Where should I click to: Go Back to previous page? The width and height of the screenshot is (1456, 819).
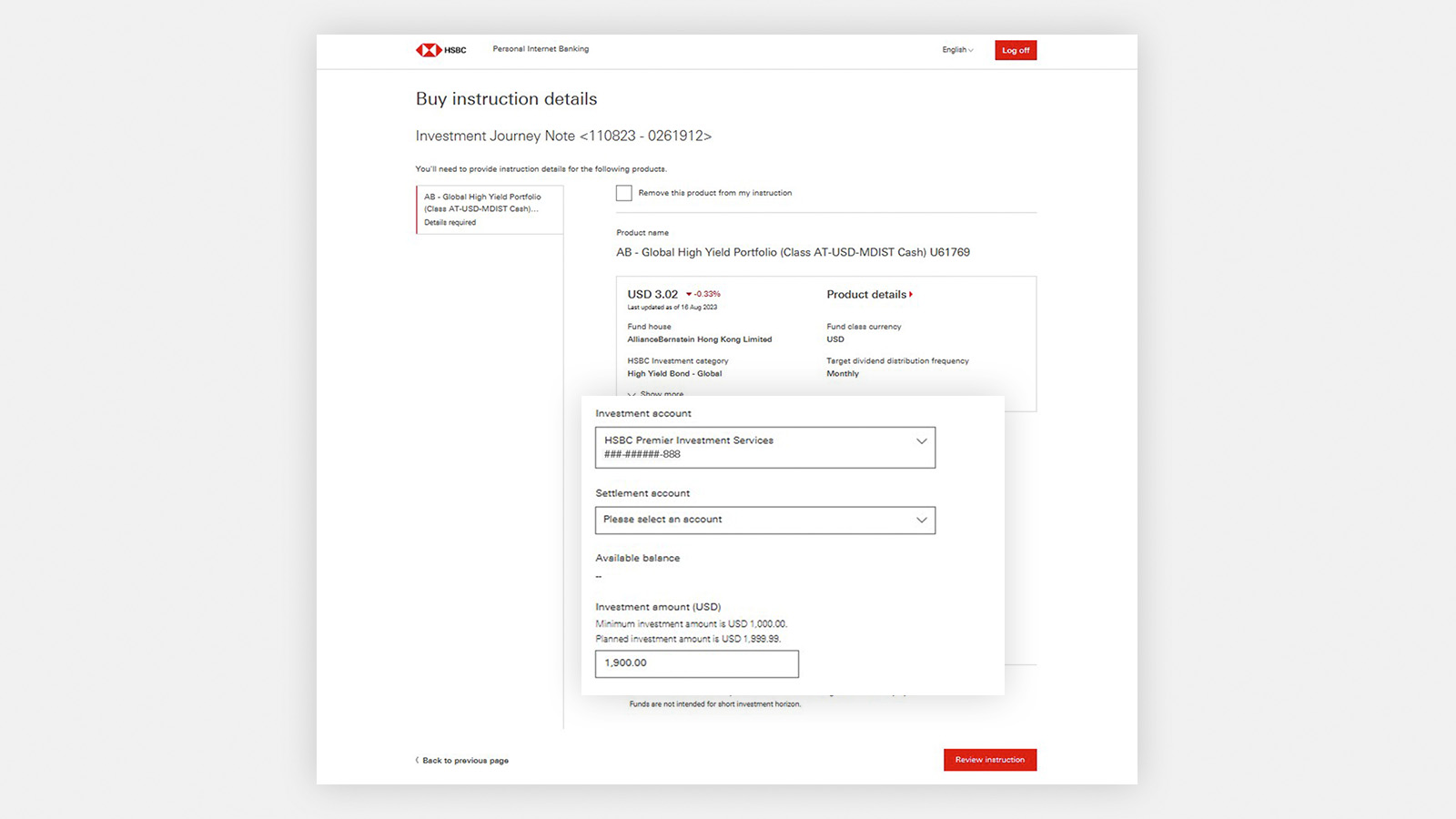tap(462, 761)
